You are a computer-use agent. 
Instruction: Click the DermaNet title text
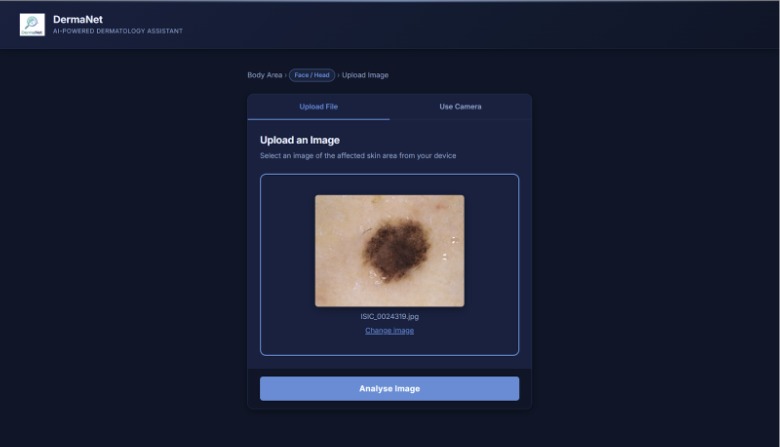click(78, 19)
